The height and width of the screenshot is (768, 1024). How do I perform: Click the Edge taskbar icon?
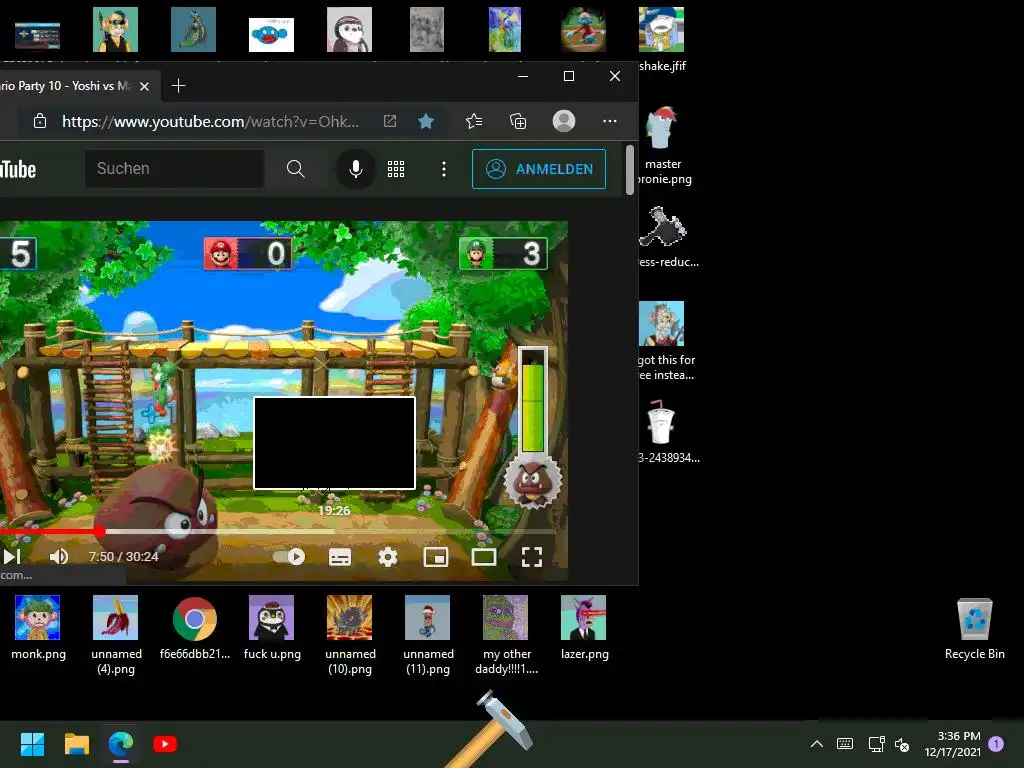pos(121,744)
